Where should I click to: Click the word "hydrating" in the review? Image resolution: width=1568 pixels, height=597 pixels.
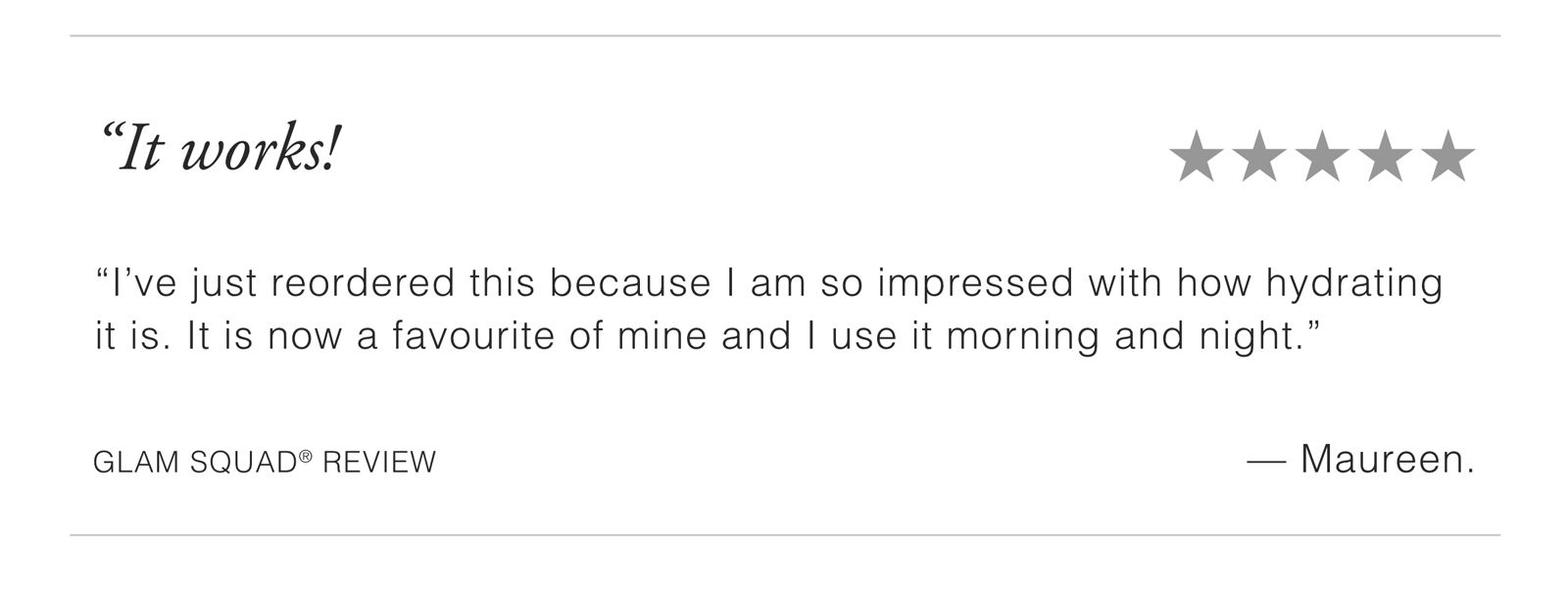pos(1354,284)
